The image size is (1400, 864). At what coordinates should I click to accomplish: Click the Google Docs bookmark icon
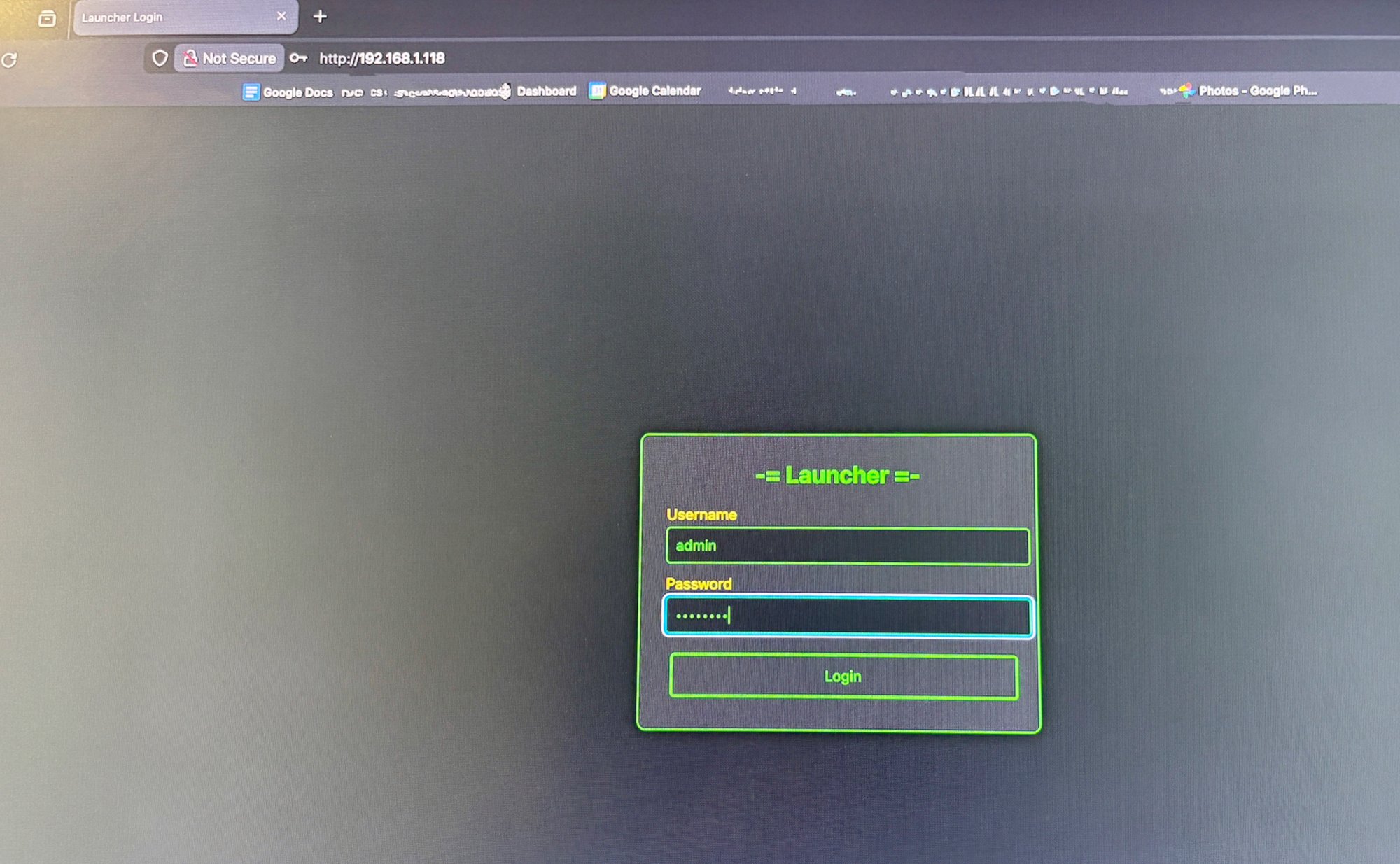click(251, 92)
